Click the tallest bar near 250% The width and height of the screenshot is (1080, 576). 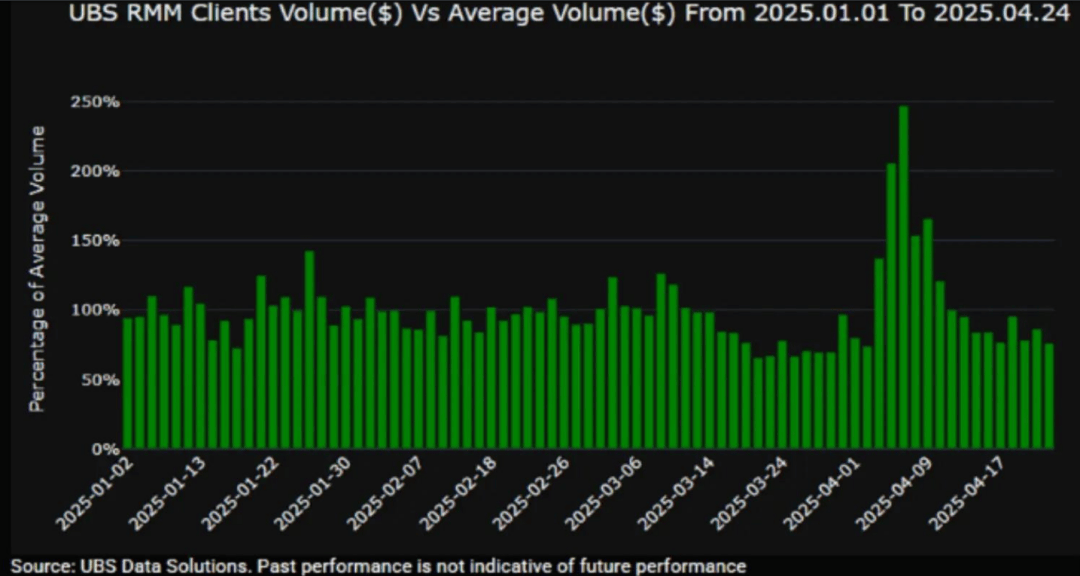903,278
